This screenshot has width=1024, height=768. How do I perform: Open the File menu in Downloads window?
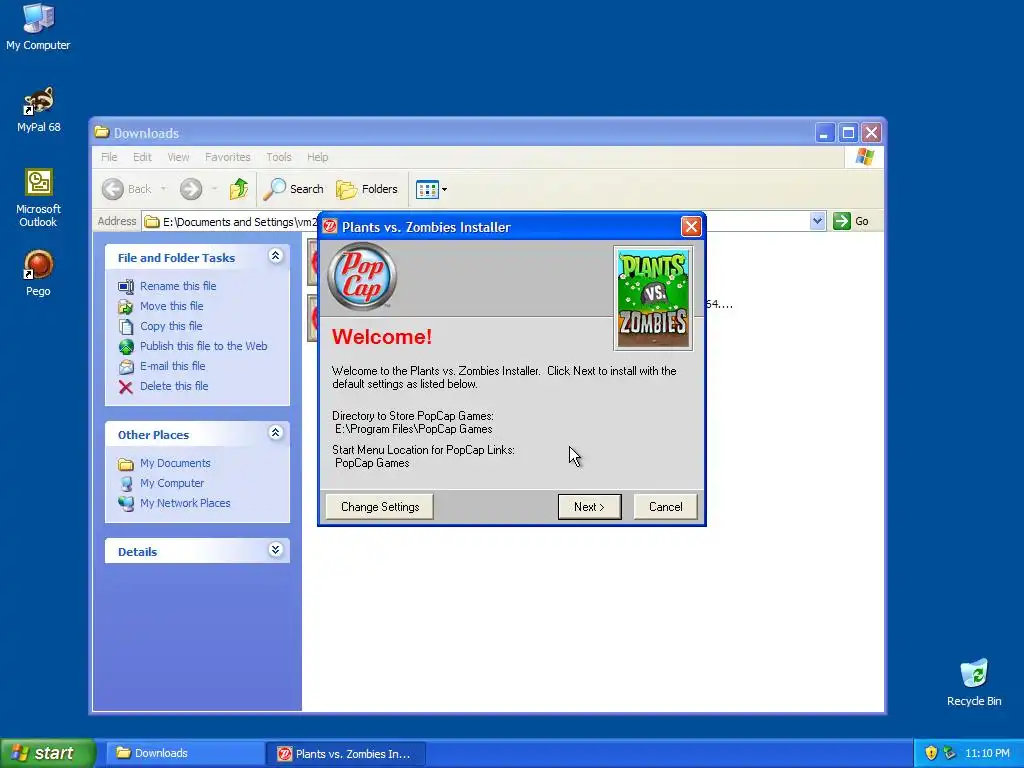(109, 157)
